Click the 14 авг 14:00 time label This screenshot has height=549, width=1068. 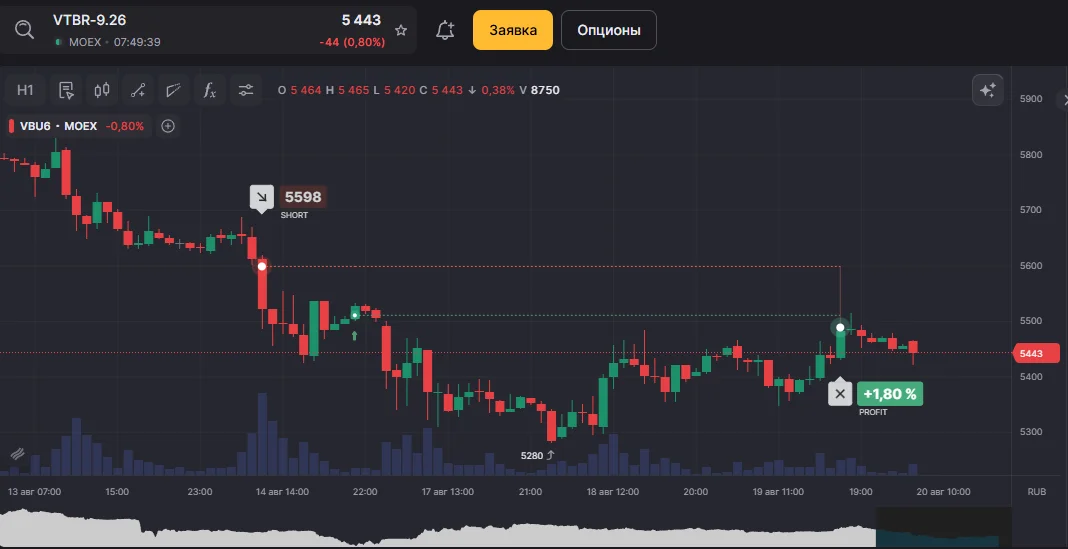click(x=282, y=492)
